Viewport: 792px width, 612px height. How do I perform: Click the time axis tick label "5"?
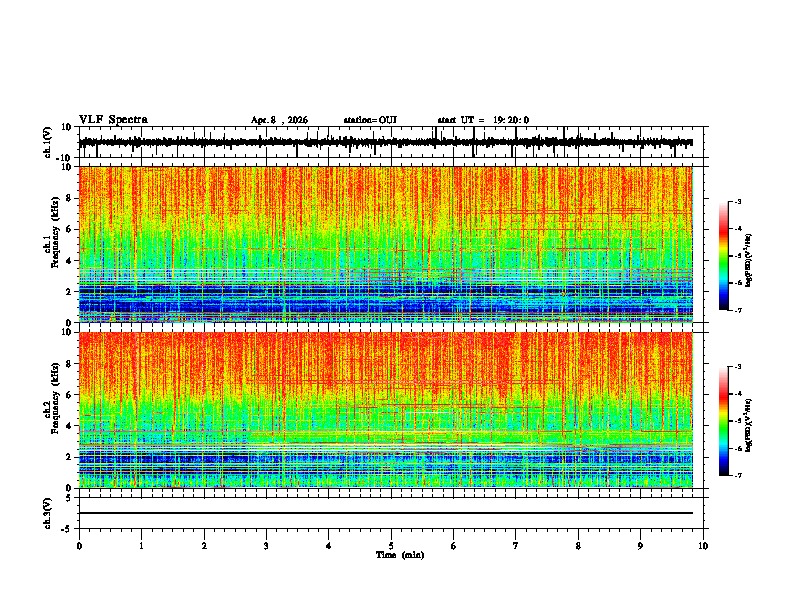coord(391,546)
